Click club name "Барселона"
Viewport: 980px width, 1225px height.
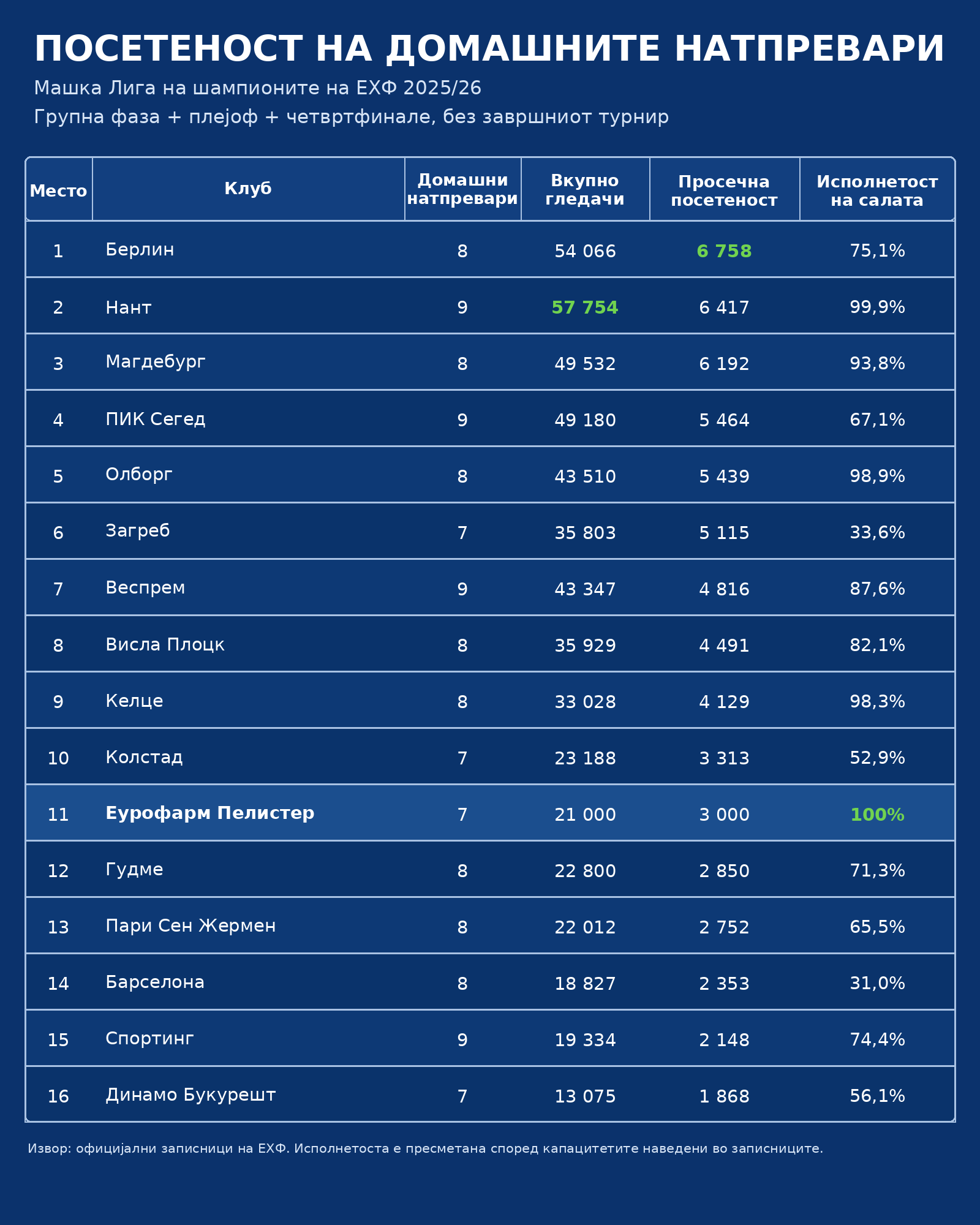pyautogui.click(x=155, y=982)
